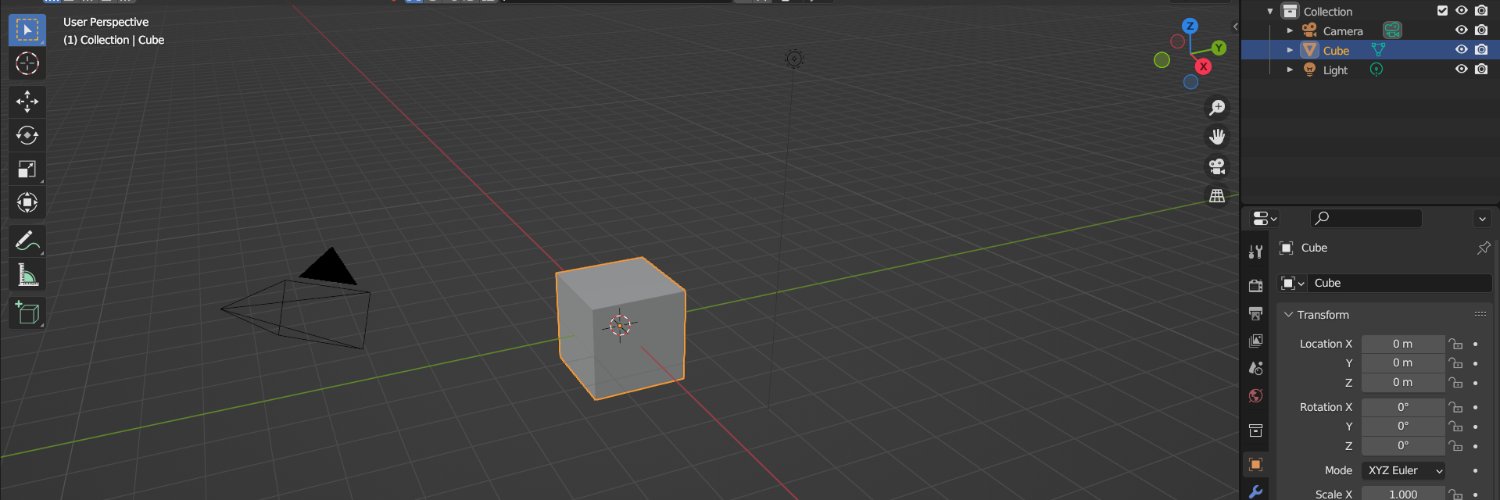
Task: Click the red X axis gizmo ball
Action: (x=1203, y=66)
